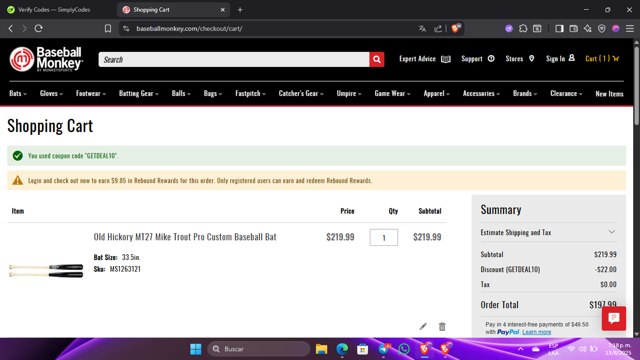Open the red live chat button
Image resolution: width=640 pixels, height=360 pixels.
point(613,318)
